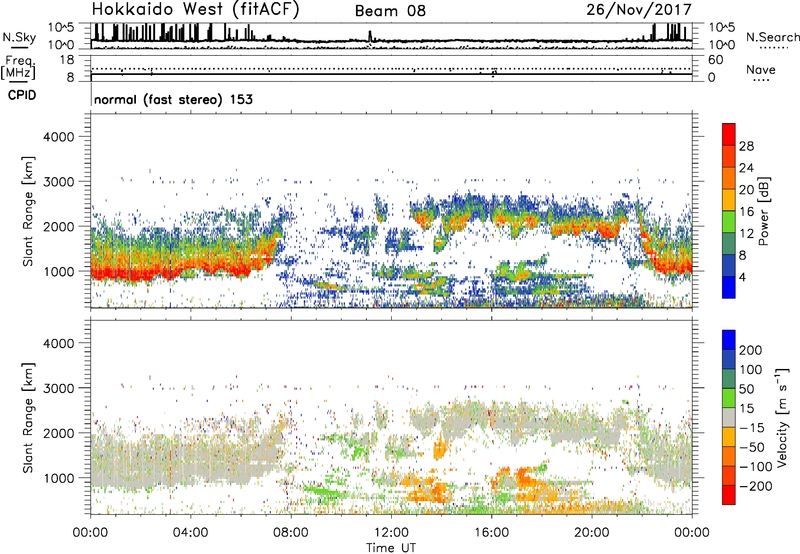Click the 'Freq. [MHz]' axis label

coord(18,67)
